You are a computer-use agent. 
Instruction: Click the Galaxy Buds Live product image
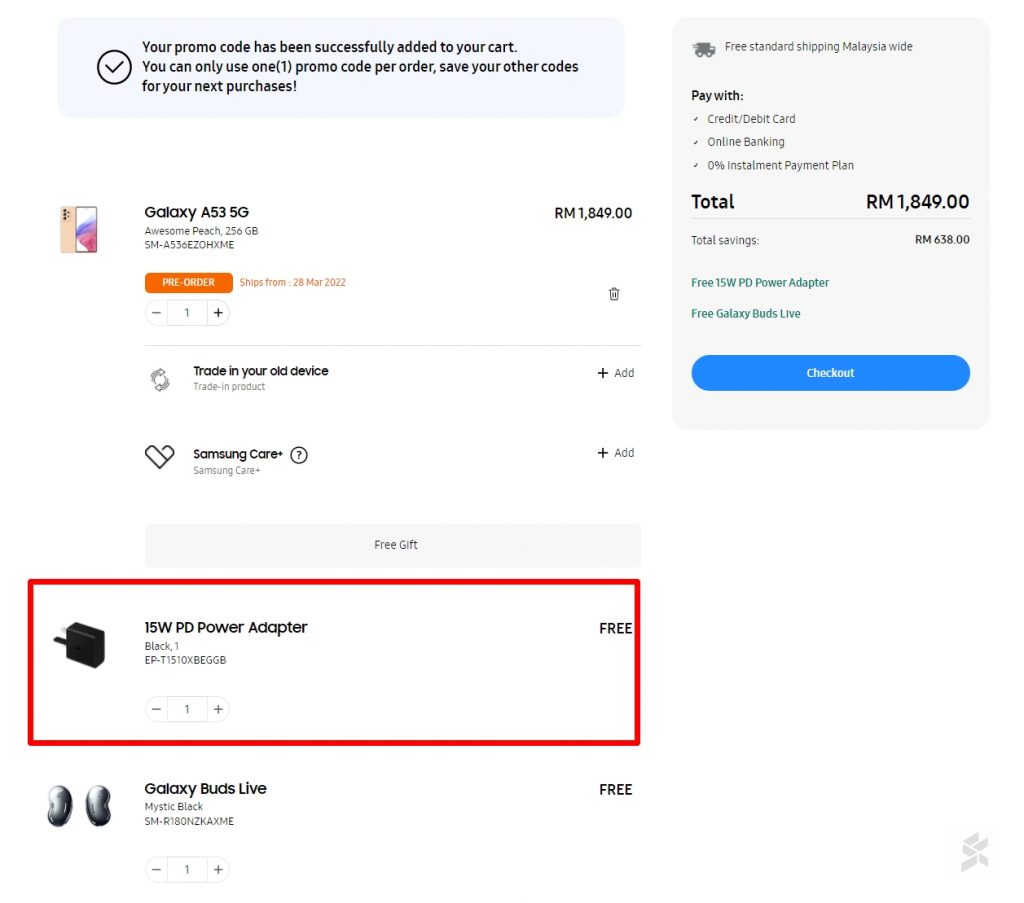point(79,805)
